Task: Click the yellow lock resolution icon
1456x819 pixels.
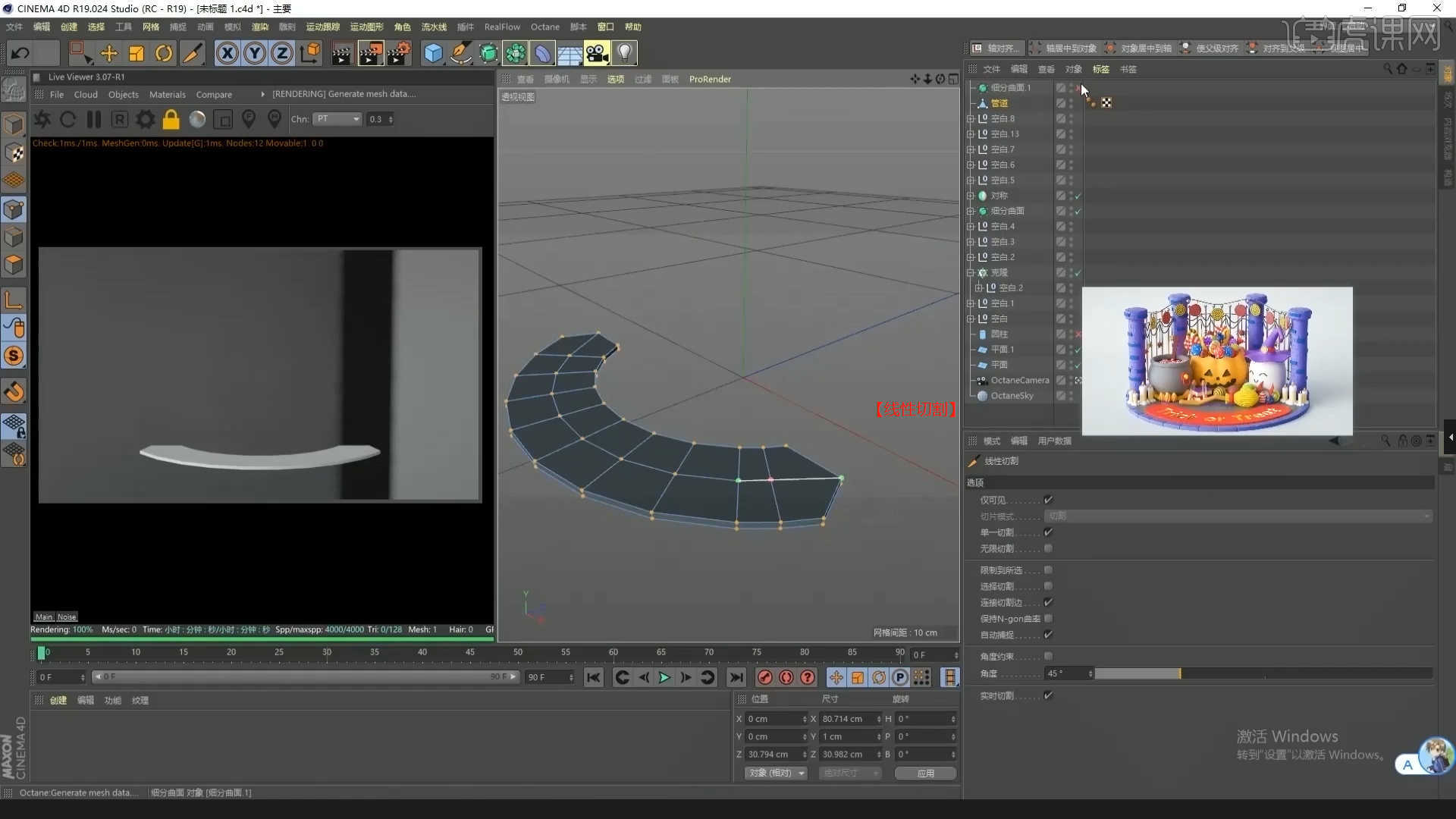Action: 171,119
